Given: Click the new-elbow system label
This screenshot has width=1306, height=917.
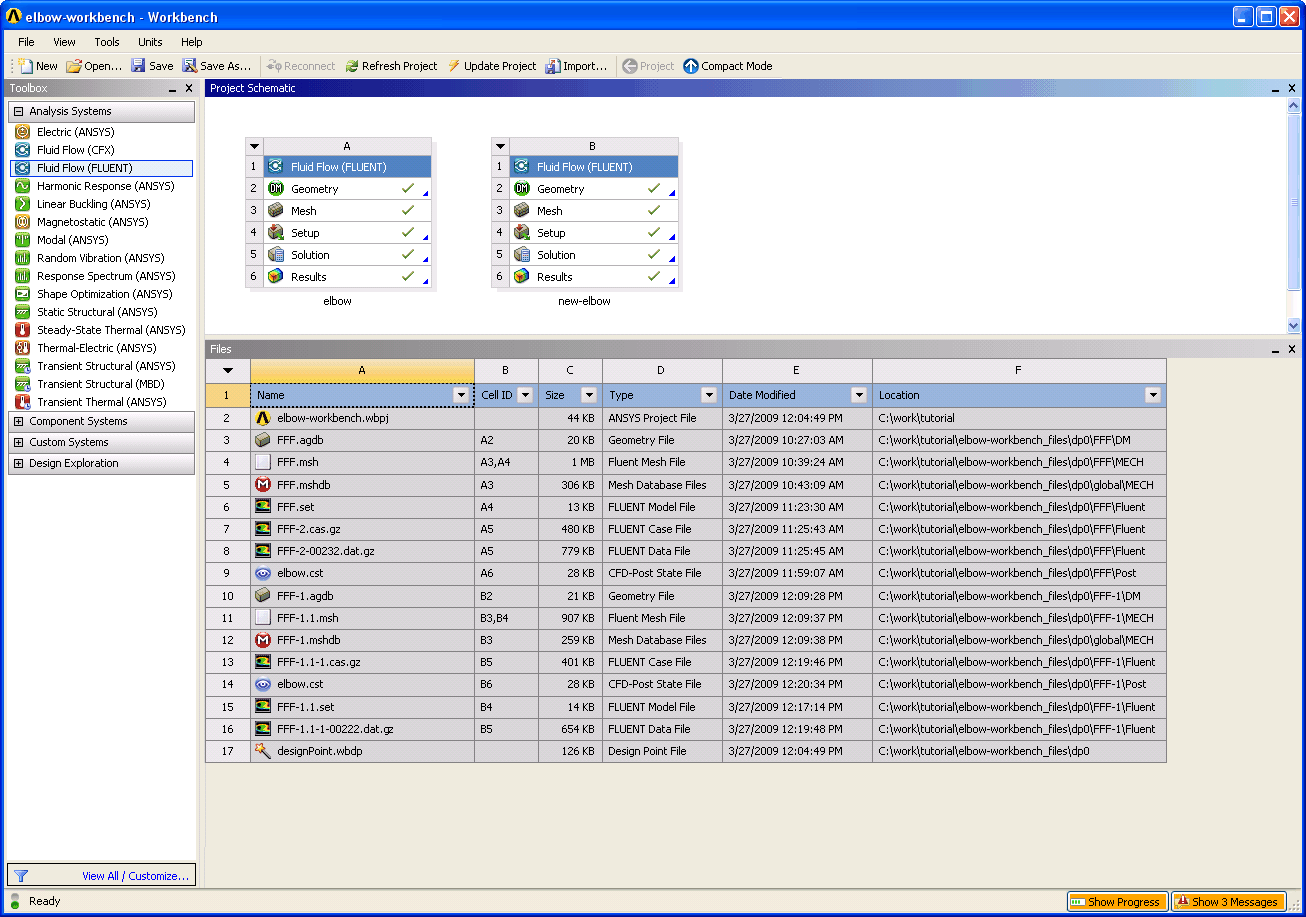Looking at the screenshot, I should point(584,301).
